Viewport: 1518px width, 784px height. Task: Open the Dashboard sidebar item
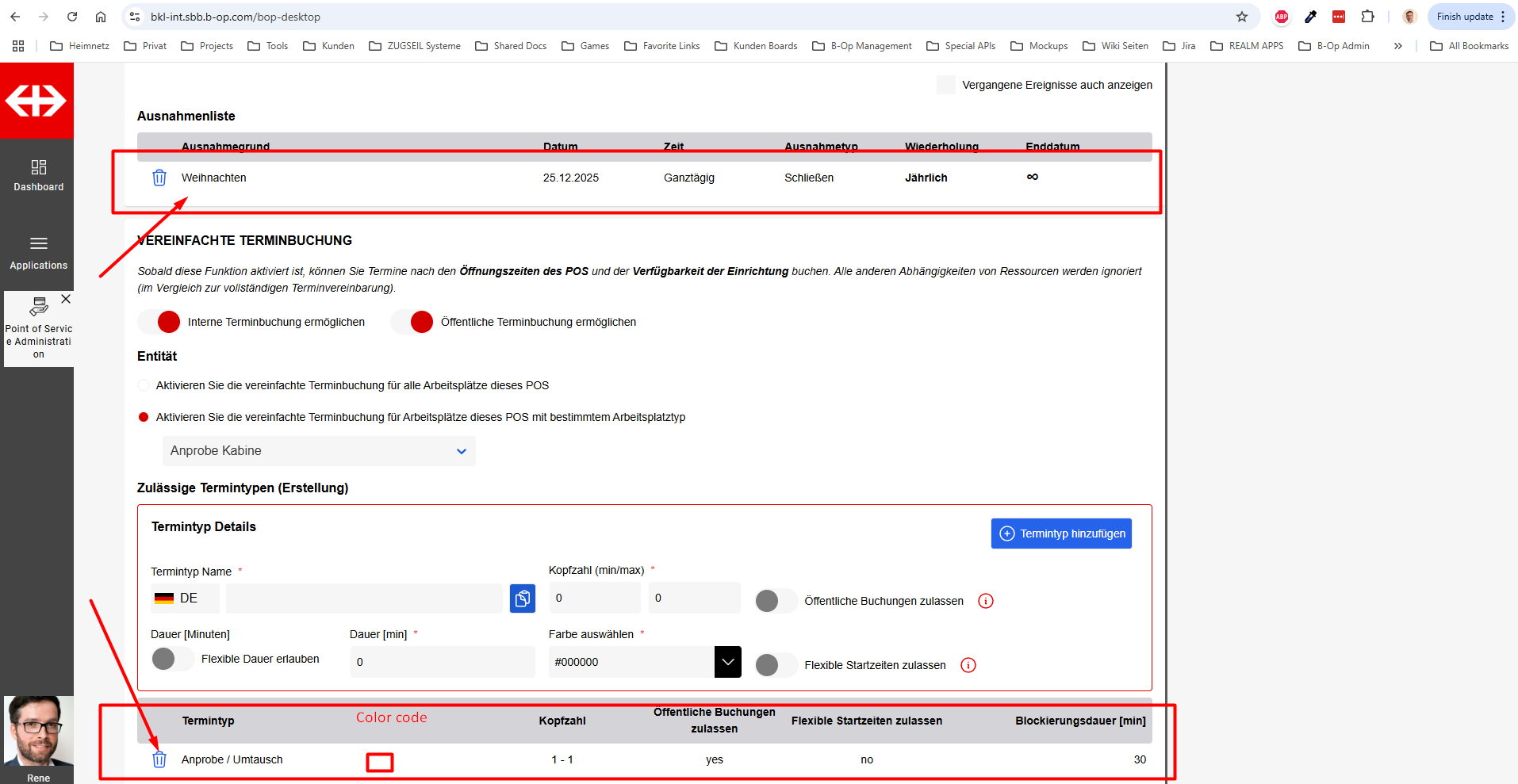pyautogui.click(x=38, y=175)
